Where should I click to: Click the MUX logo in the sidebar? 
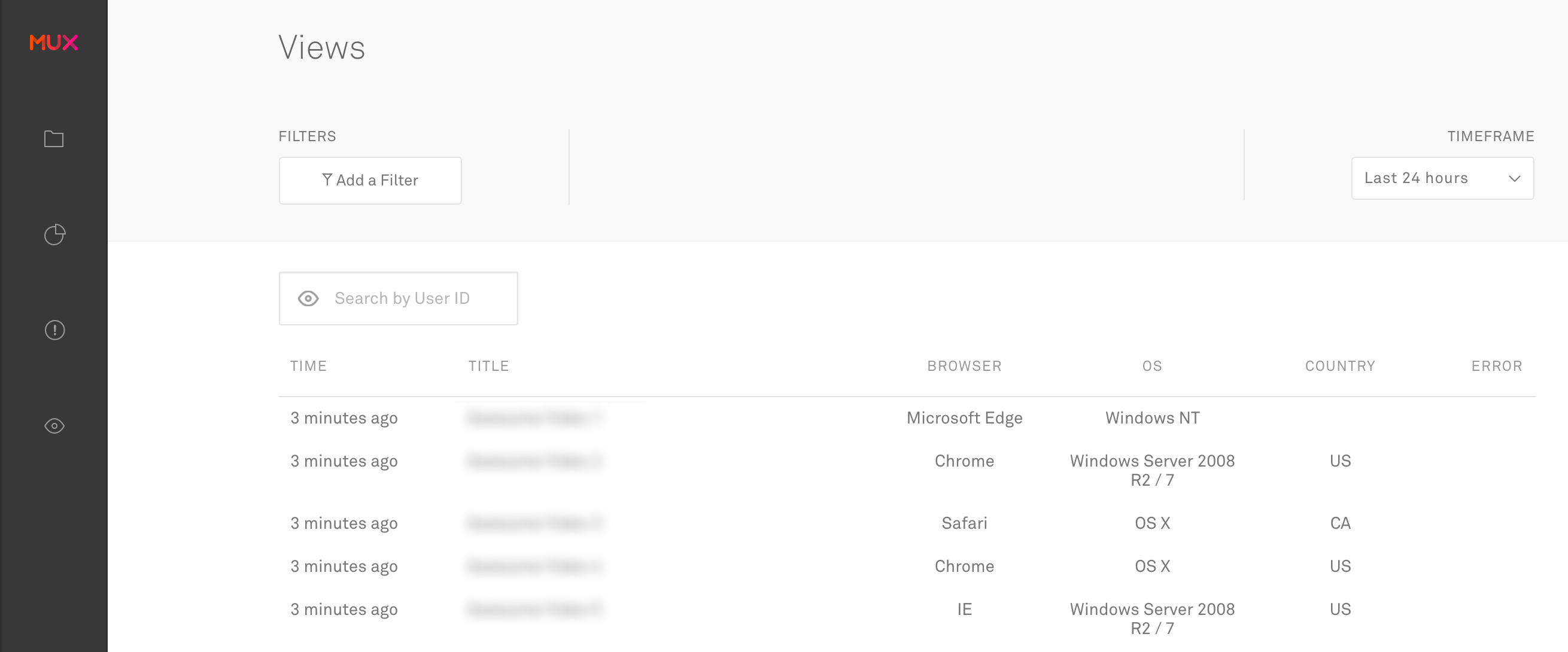54,42
